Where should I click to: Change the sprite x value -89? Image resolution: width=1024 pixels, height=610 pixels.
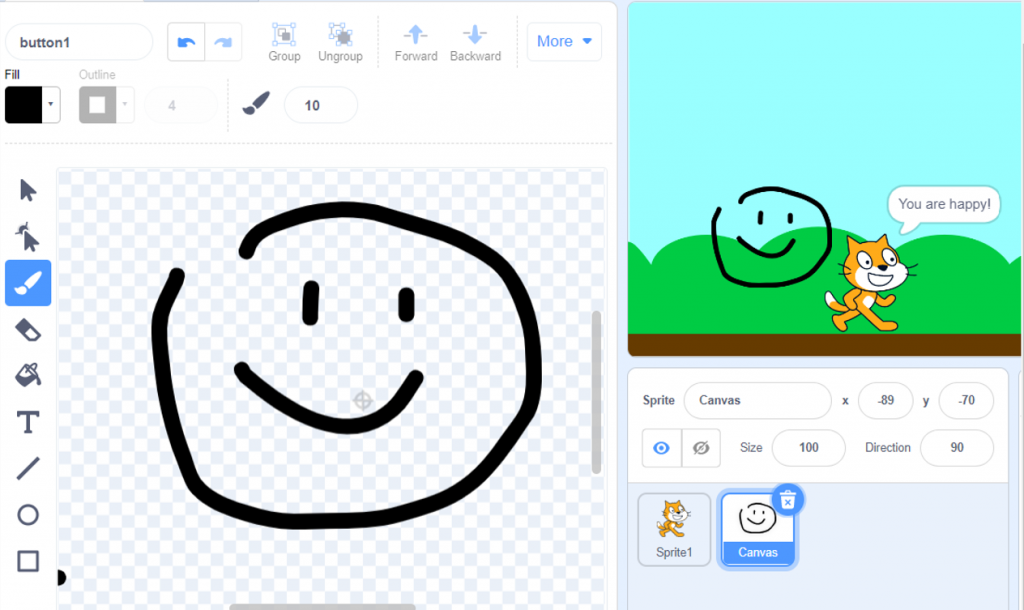pyautogui.click(x=886, y=400)
